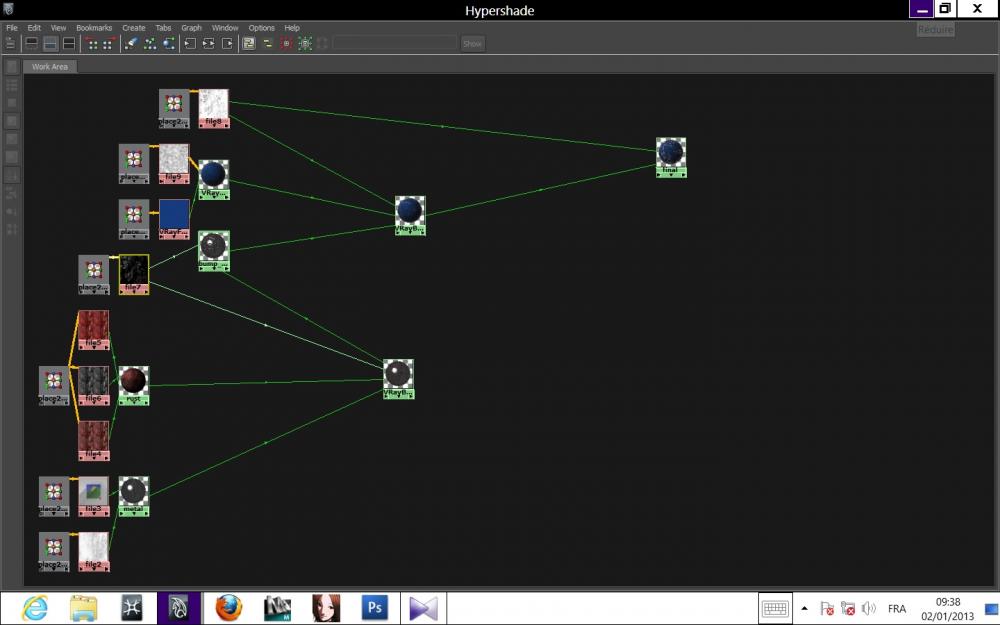Select the blue VRayF texture node
The width and height of the screenshot is (1000, 625).
point(173,219)
